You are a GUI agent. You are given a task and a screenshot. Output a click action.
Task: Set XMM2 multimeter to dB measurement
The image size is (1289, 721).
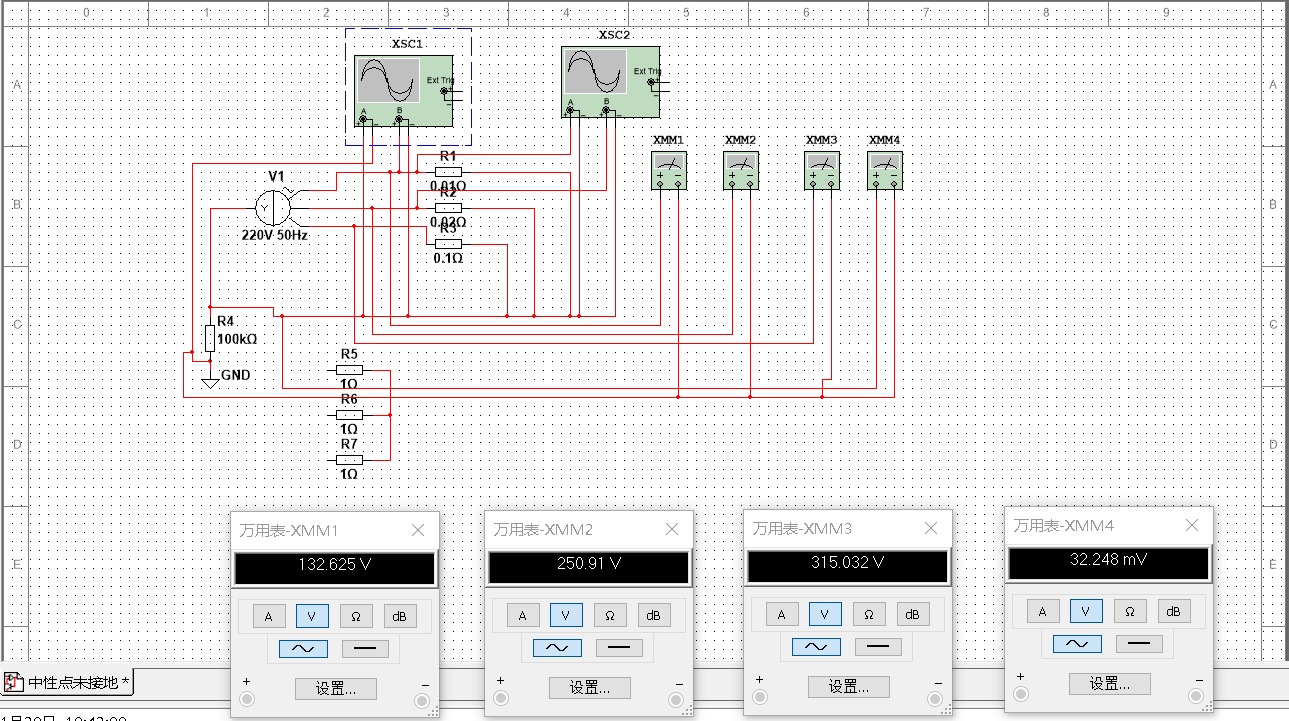tap(654, 616)
